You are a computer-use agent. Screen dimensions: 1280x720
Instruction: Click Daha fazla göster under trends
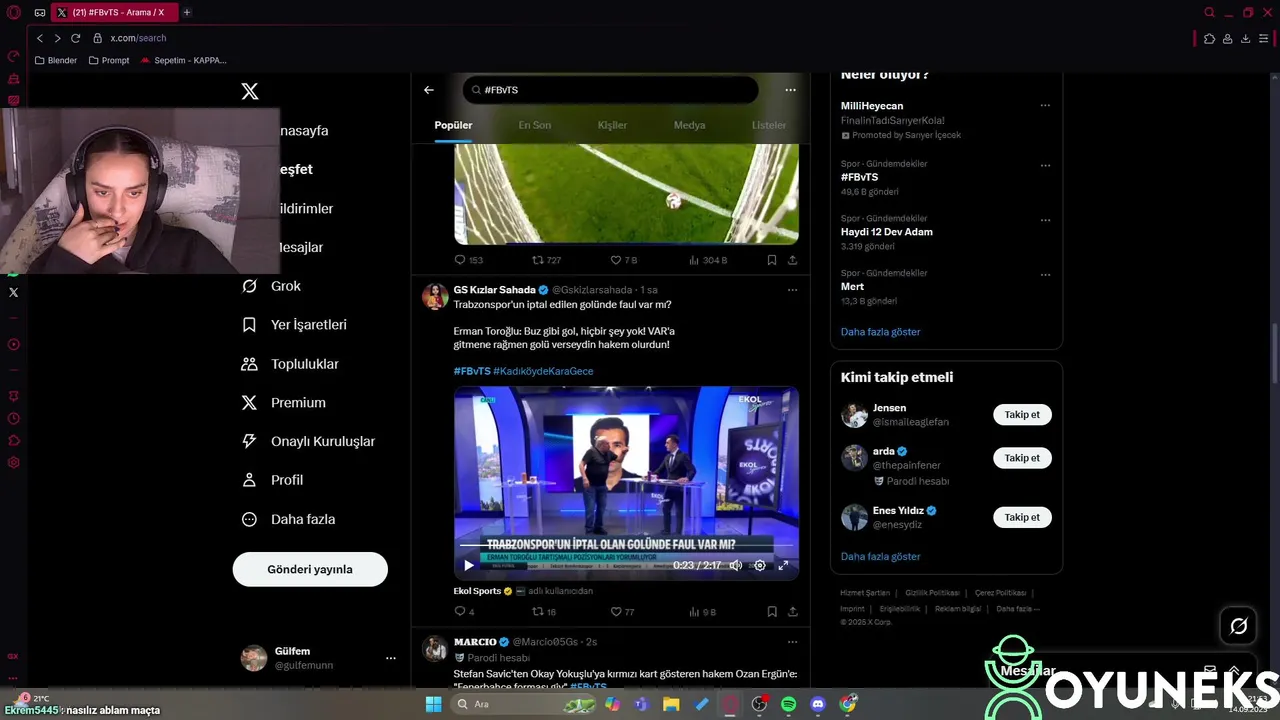coord(880,332)
